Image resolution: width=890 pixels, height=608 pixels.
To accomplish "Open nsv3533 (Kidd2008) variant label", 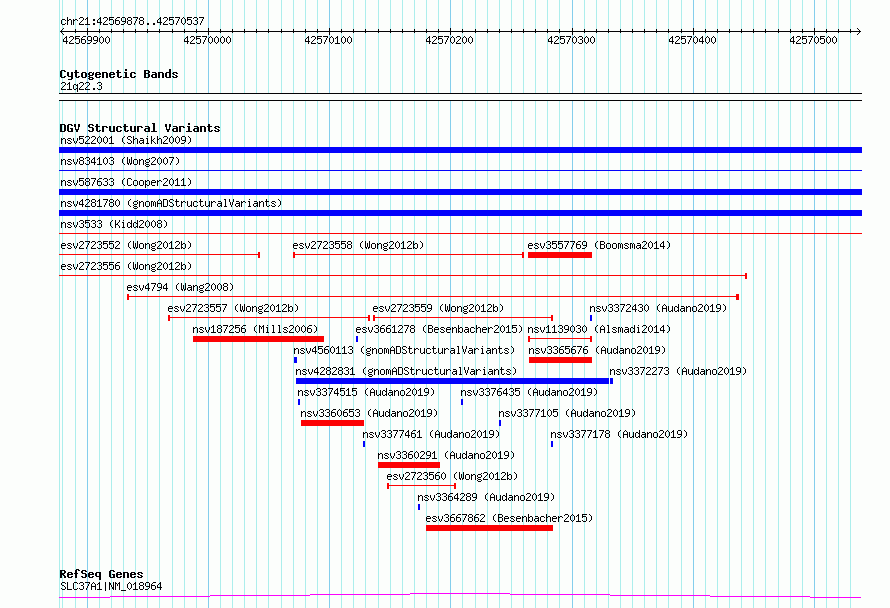I will pos(114,224).
